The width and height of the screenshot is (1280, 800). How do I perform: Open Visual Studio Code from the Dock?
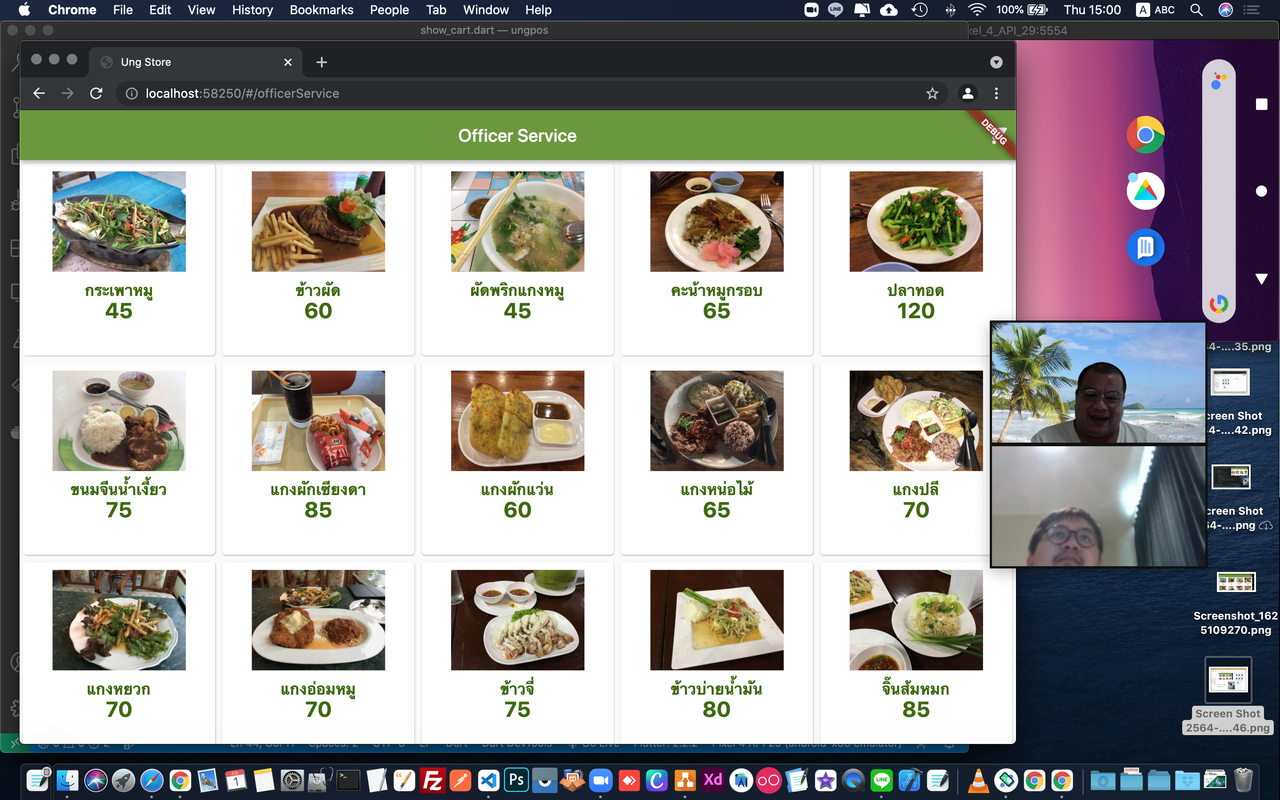[x=489, y=780]
